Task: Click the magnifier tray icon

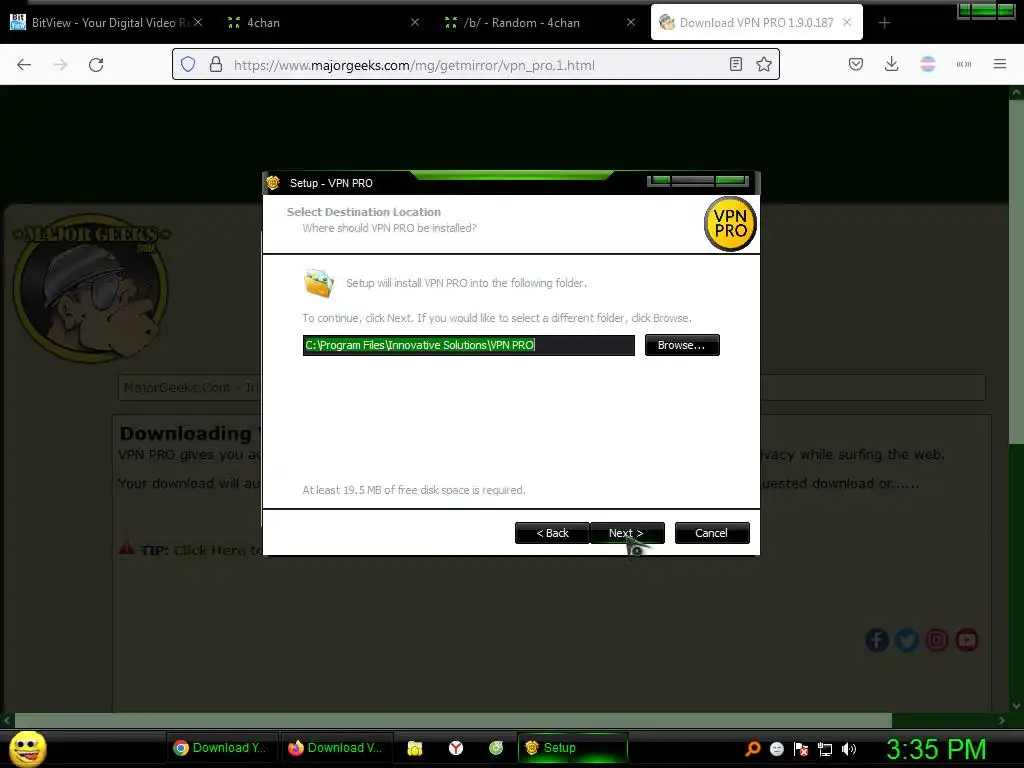Action: [x=753, y=749]
